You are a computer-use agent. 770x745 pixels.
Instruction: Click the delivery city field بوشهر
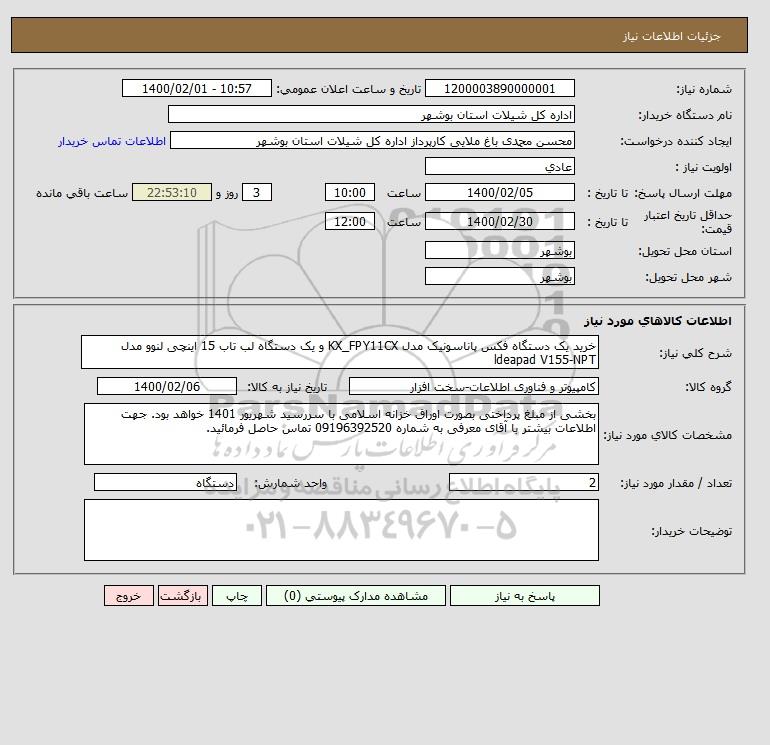tap(499, 276)
